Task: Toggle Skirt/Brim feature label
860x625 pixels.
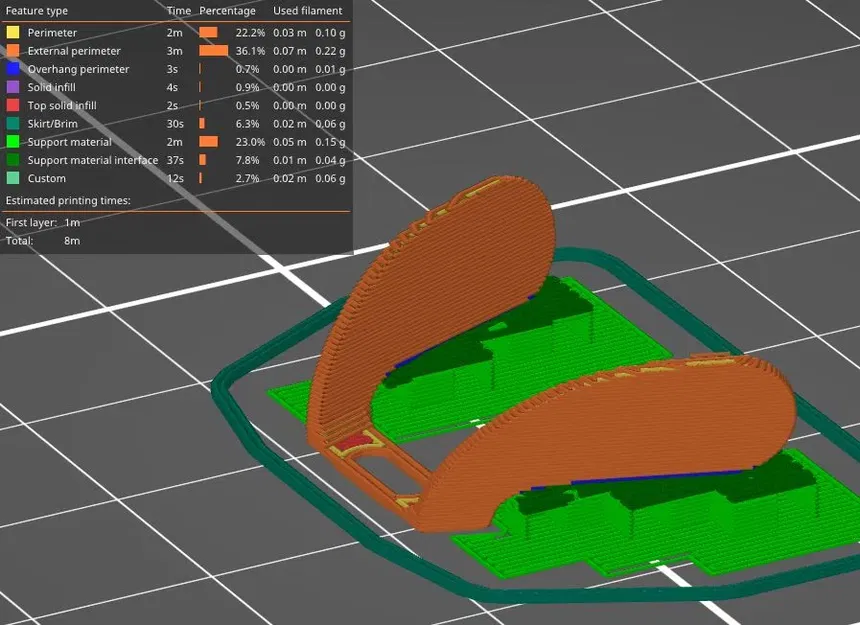Action: click(x=53, y=124)
